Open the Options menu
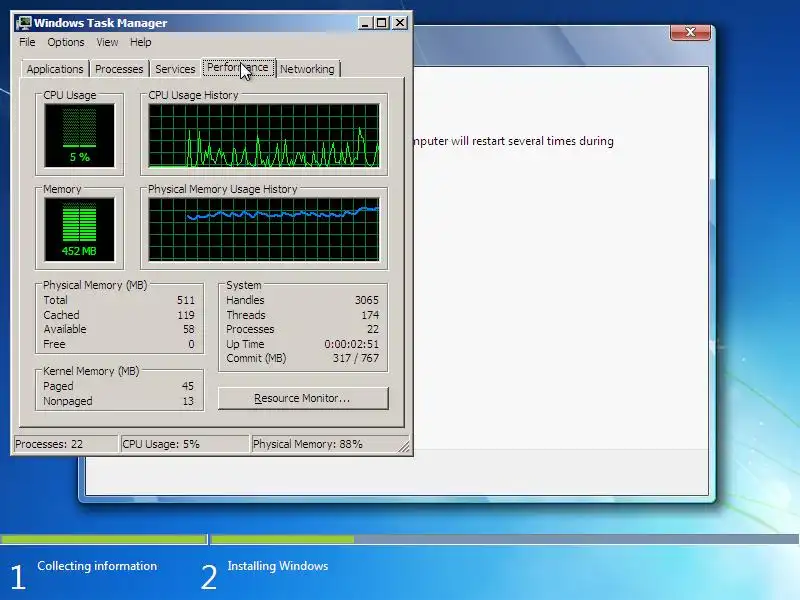The image size is (800, 600). [x=66, y=42]
